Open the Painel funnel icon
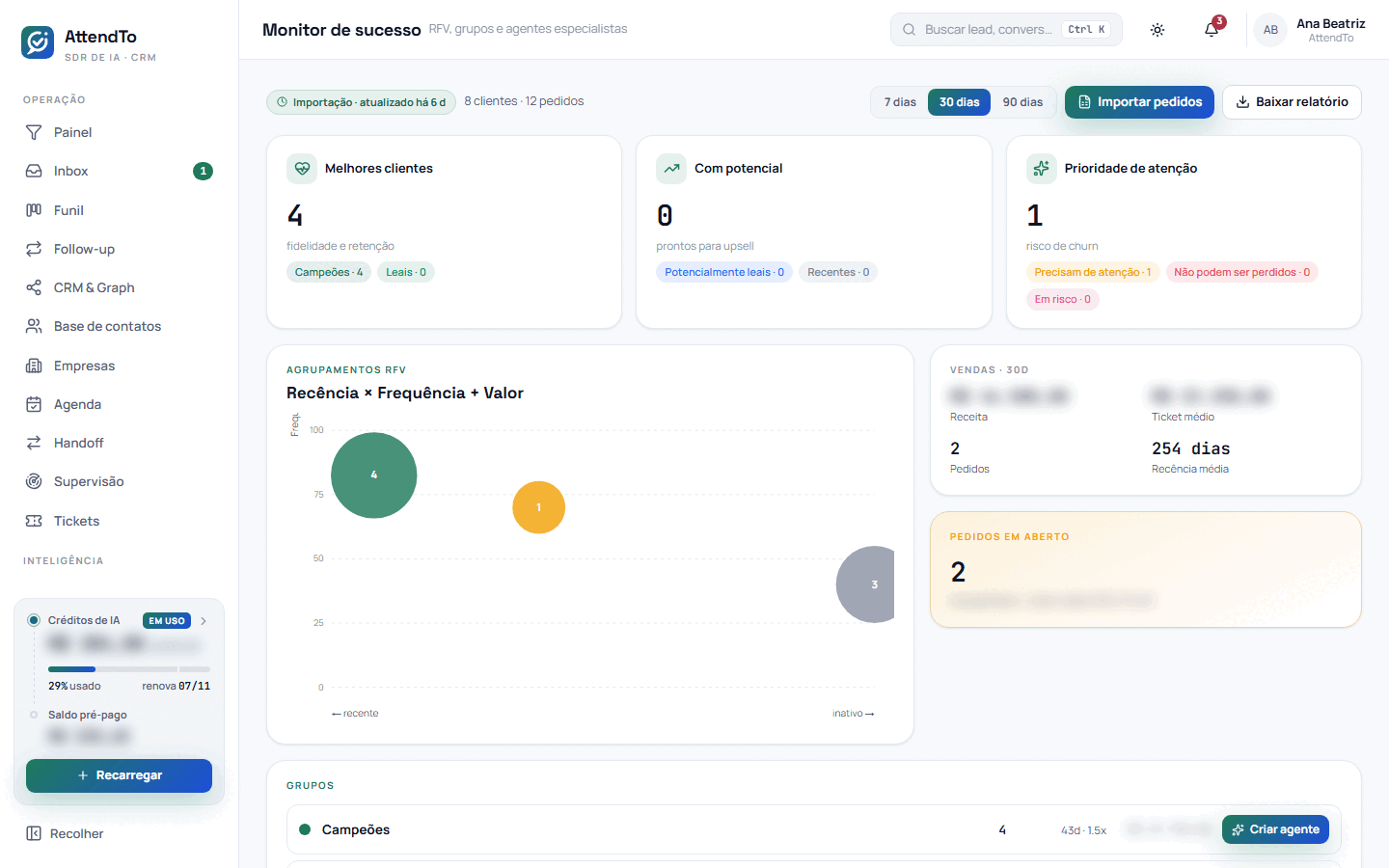Screen dimensions: 1389x868 (34, 132)
